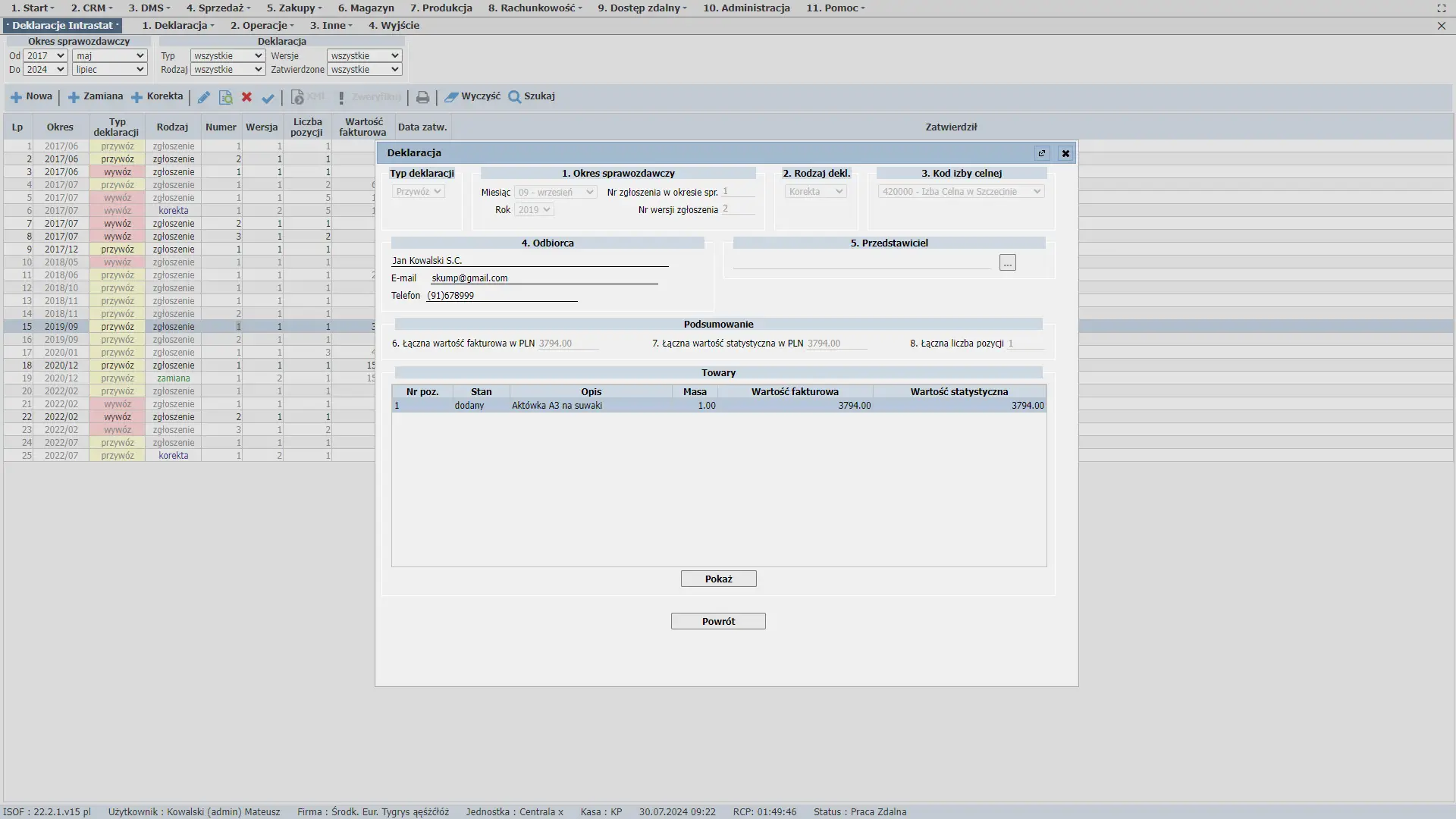This screenshot has width=1456, height=819.
Task: Click the Szukaj magnifier icon
Action: [514, 97]
